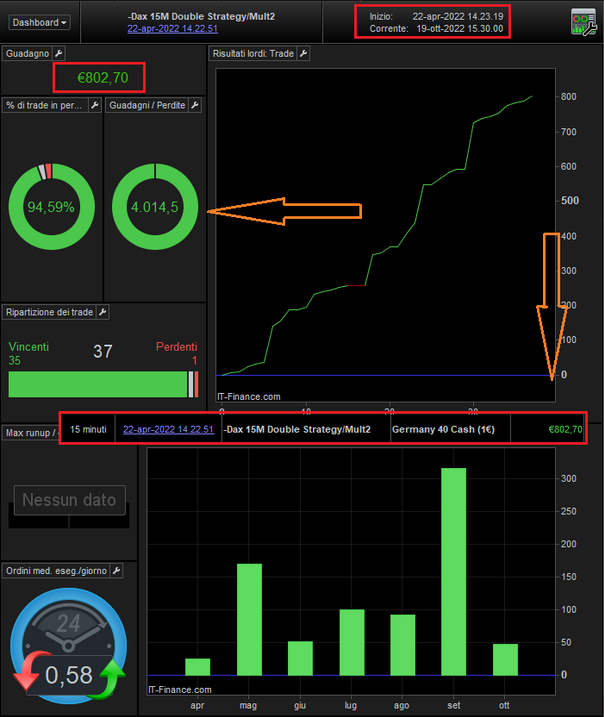The width and height of the screenshot is (604, 717).
Task: Click wrench icon next to Guadagni / Perdite
Action: (x=195, y=105)
